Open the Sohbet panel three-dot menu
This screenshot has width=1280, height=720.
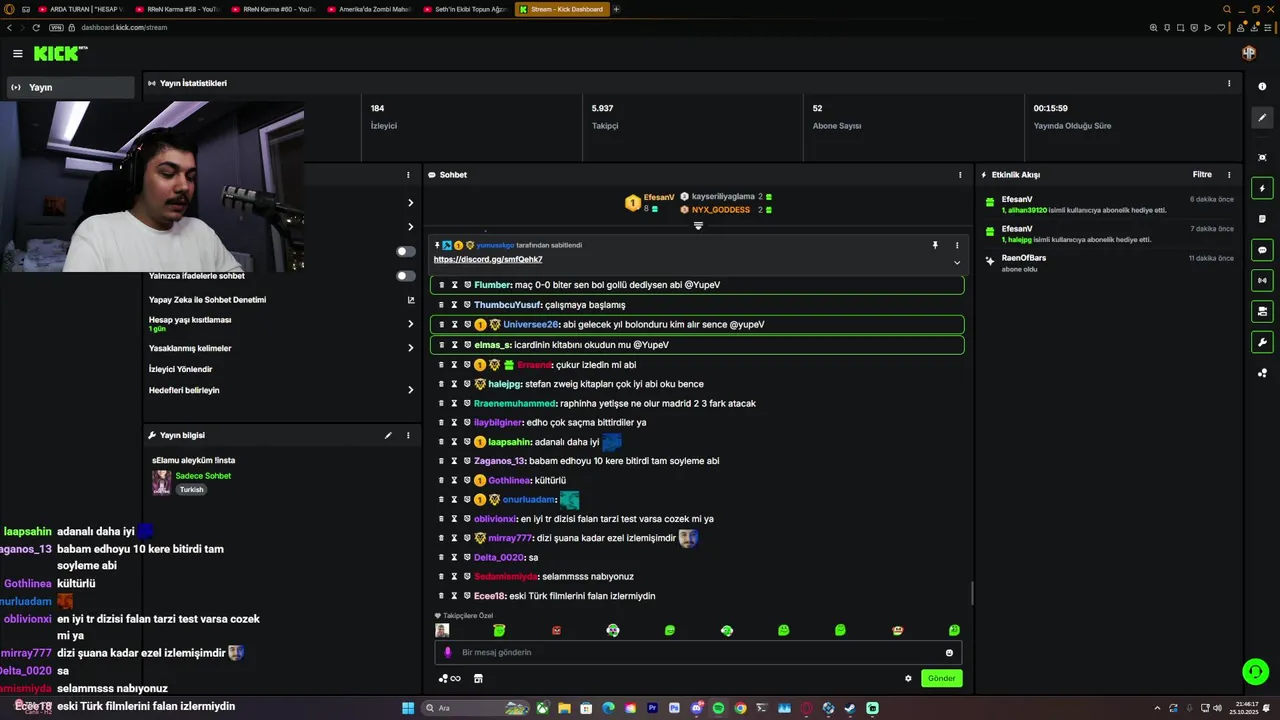[960, 175]
